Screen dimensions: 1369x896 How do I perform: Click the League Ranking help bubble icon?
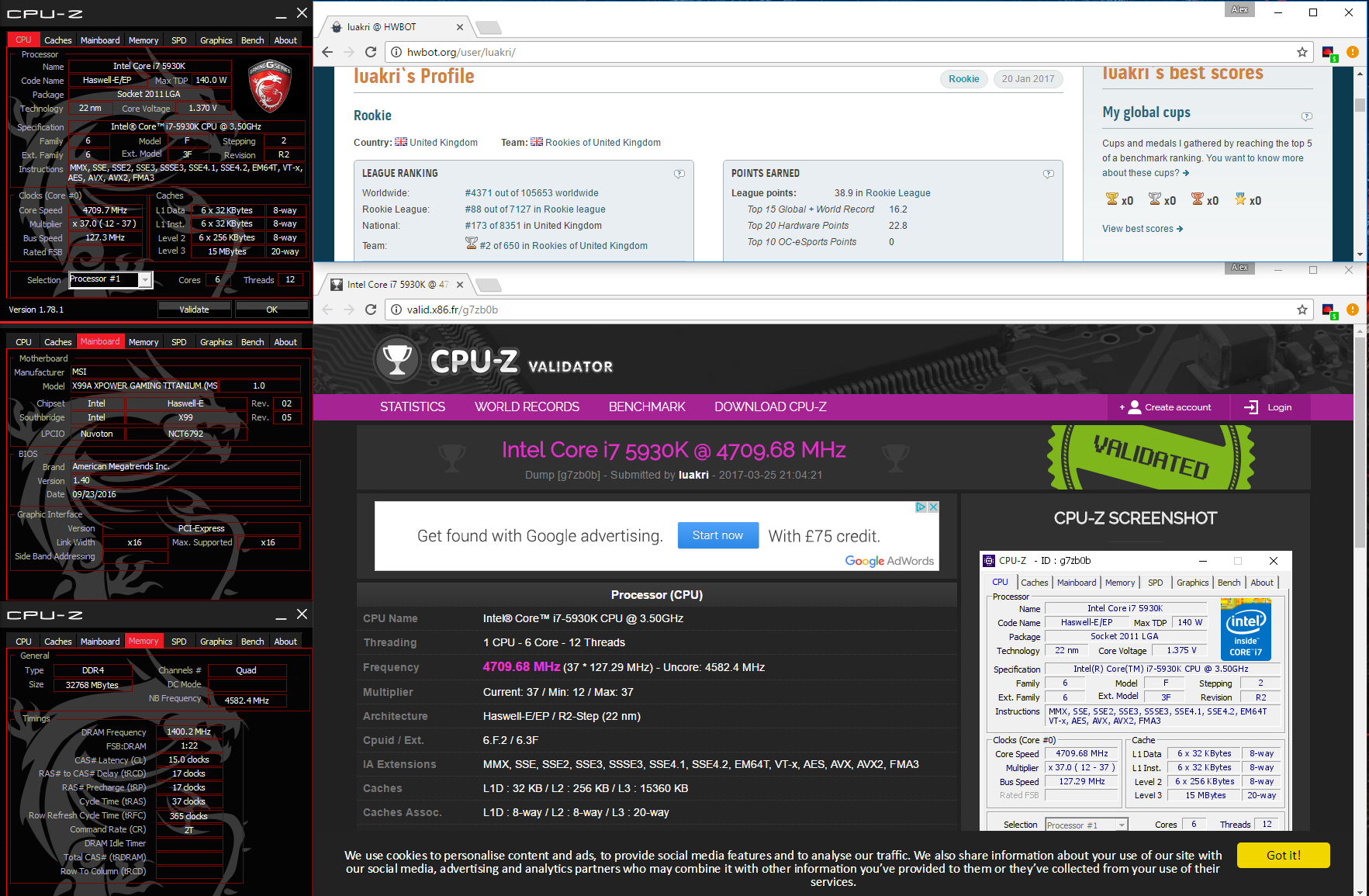(x=679, y=174)
